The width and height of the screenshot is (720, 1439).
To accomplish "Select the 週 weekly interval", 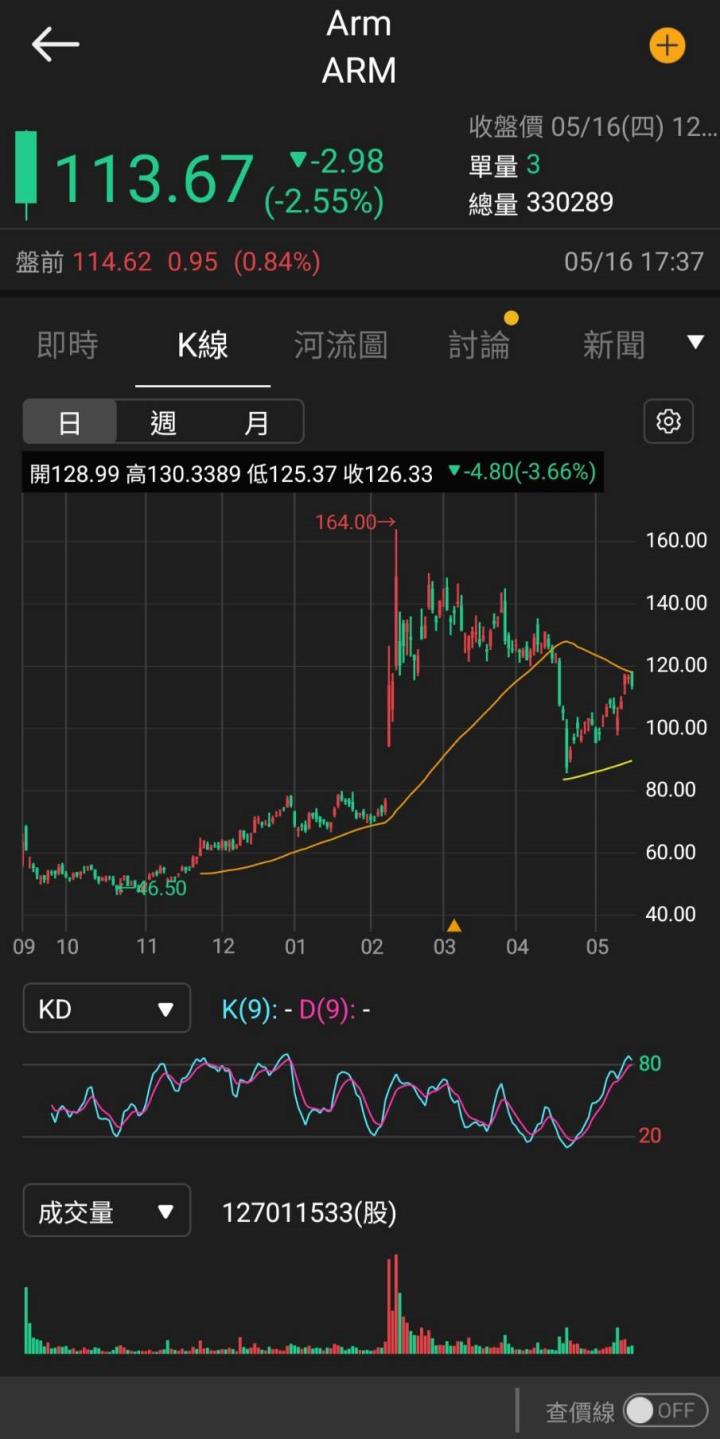I will coord(163,422).
